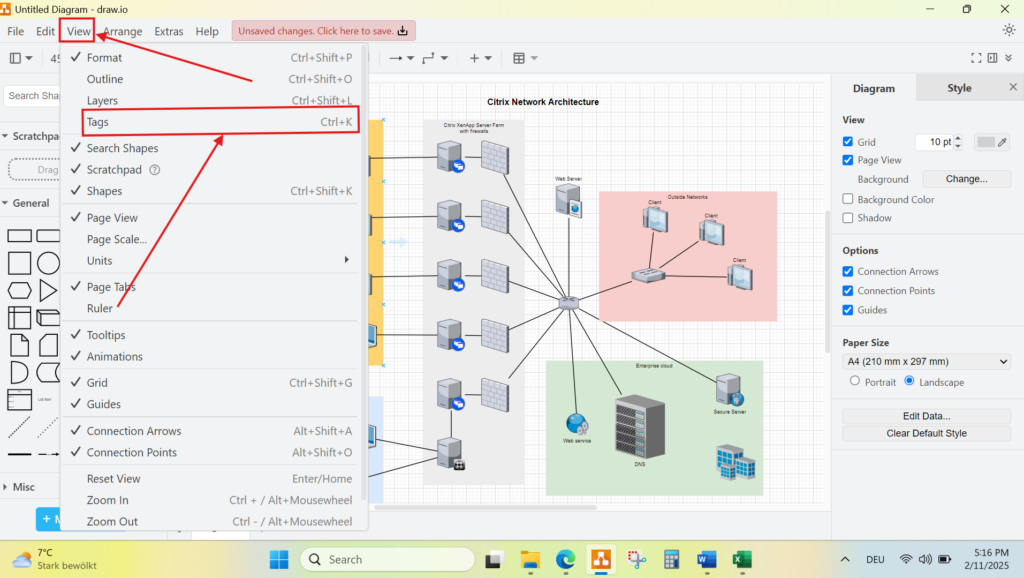1024x578 pixels.
Task: Enable the Background Color checkbox
Action: tap(848, 199)
